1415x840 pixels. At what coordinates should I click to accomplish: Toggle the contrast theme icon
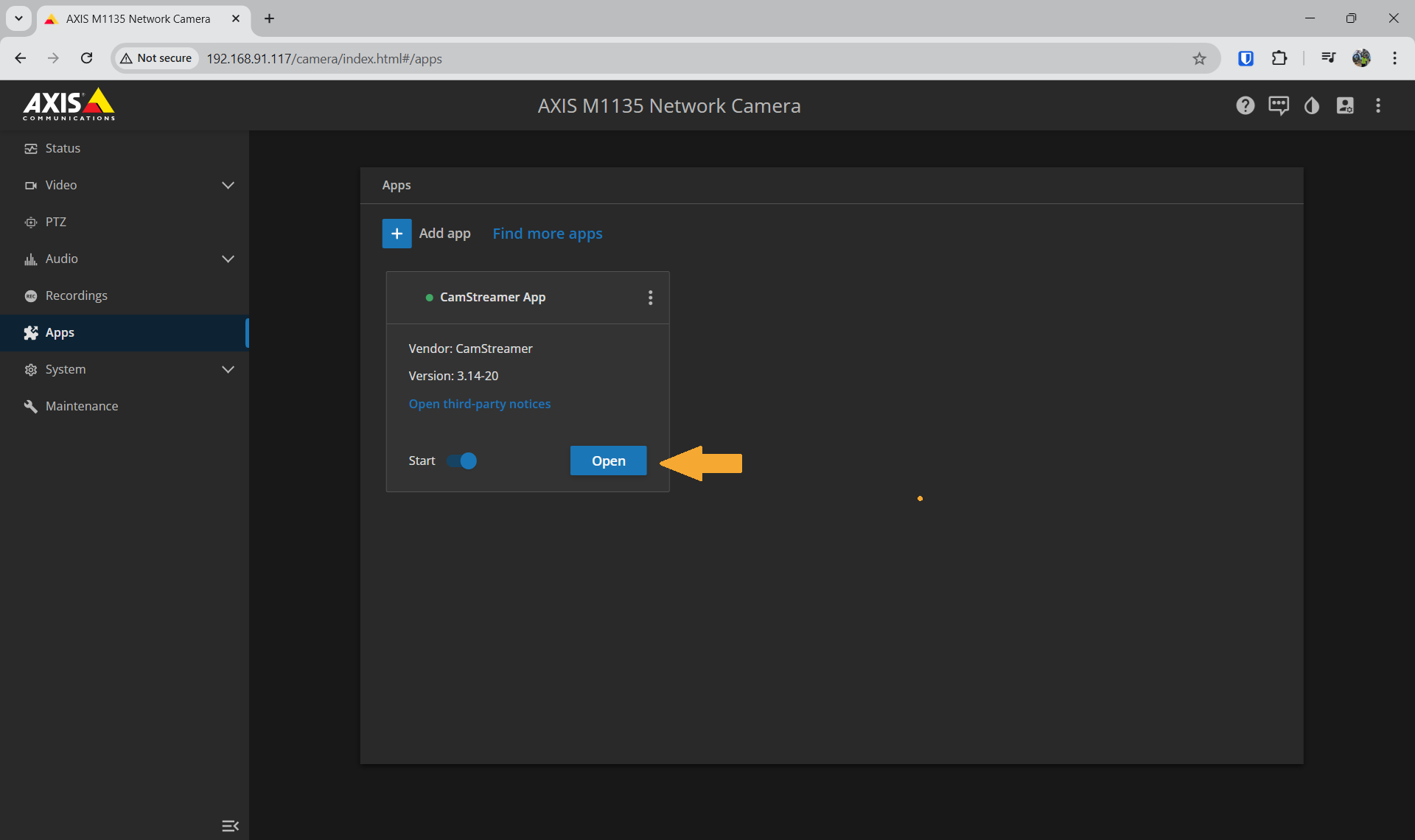(1312, 105)
